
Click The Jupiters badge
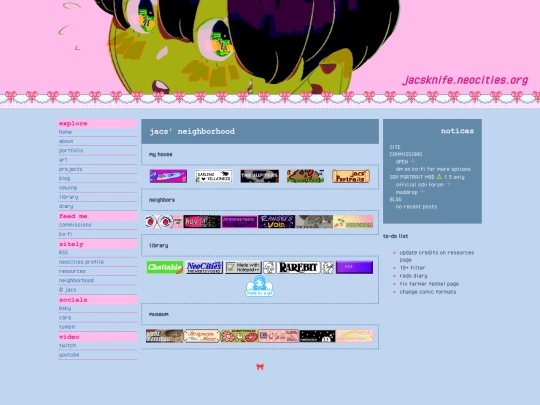(260, 176)
